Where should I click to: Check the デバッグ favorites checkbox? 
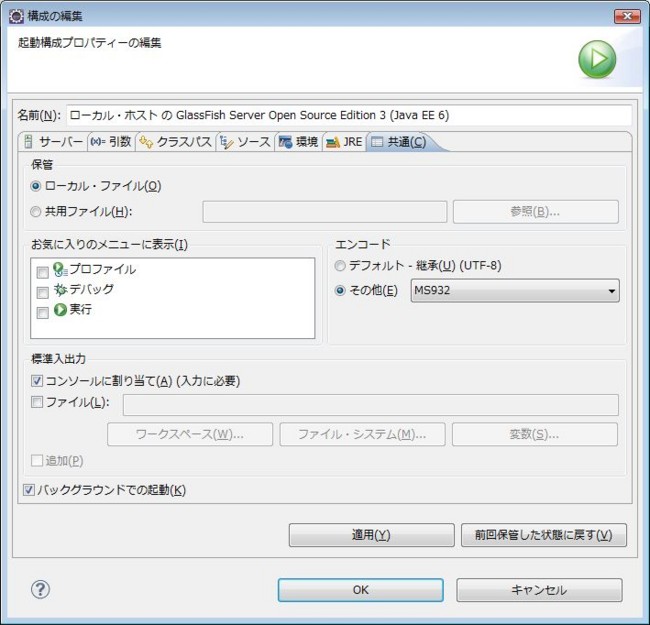(43, 293)
